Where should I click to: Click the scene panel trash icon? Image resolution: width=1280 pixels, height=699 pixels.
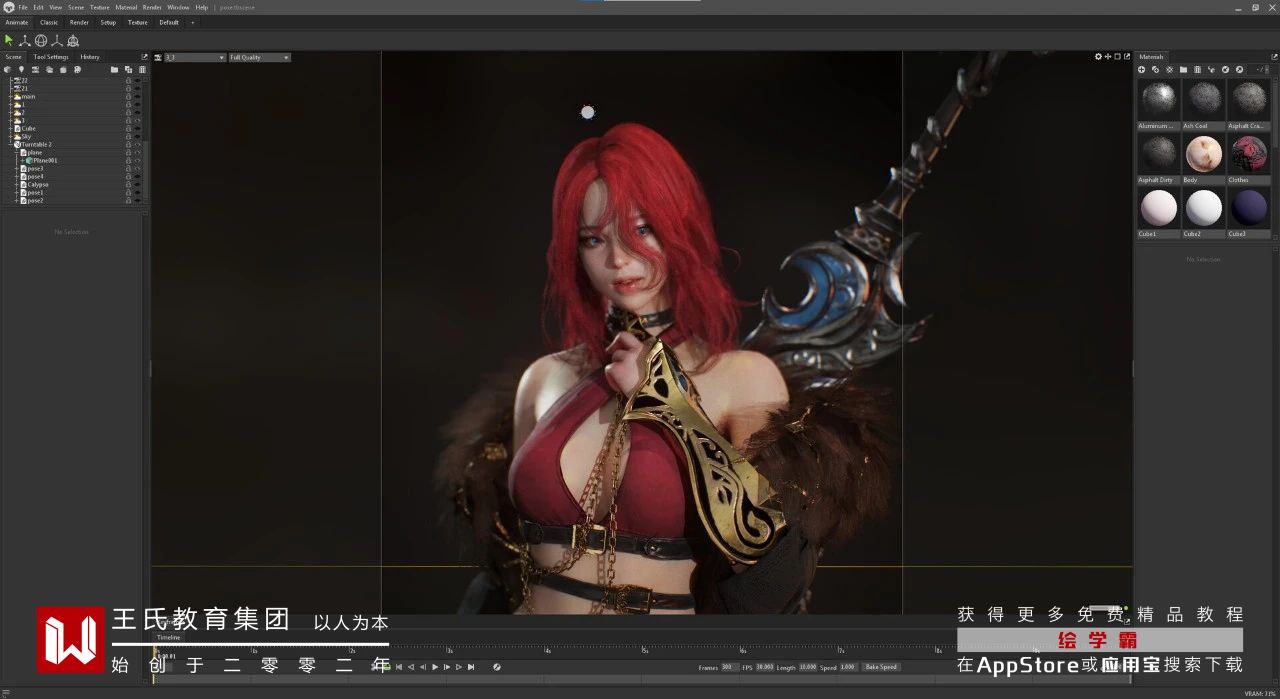(142, 70)
